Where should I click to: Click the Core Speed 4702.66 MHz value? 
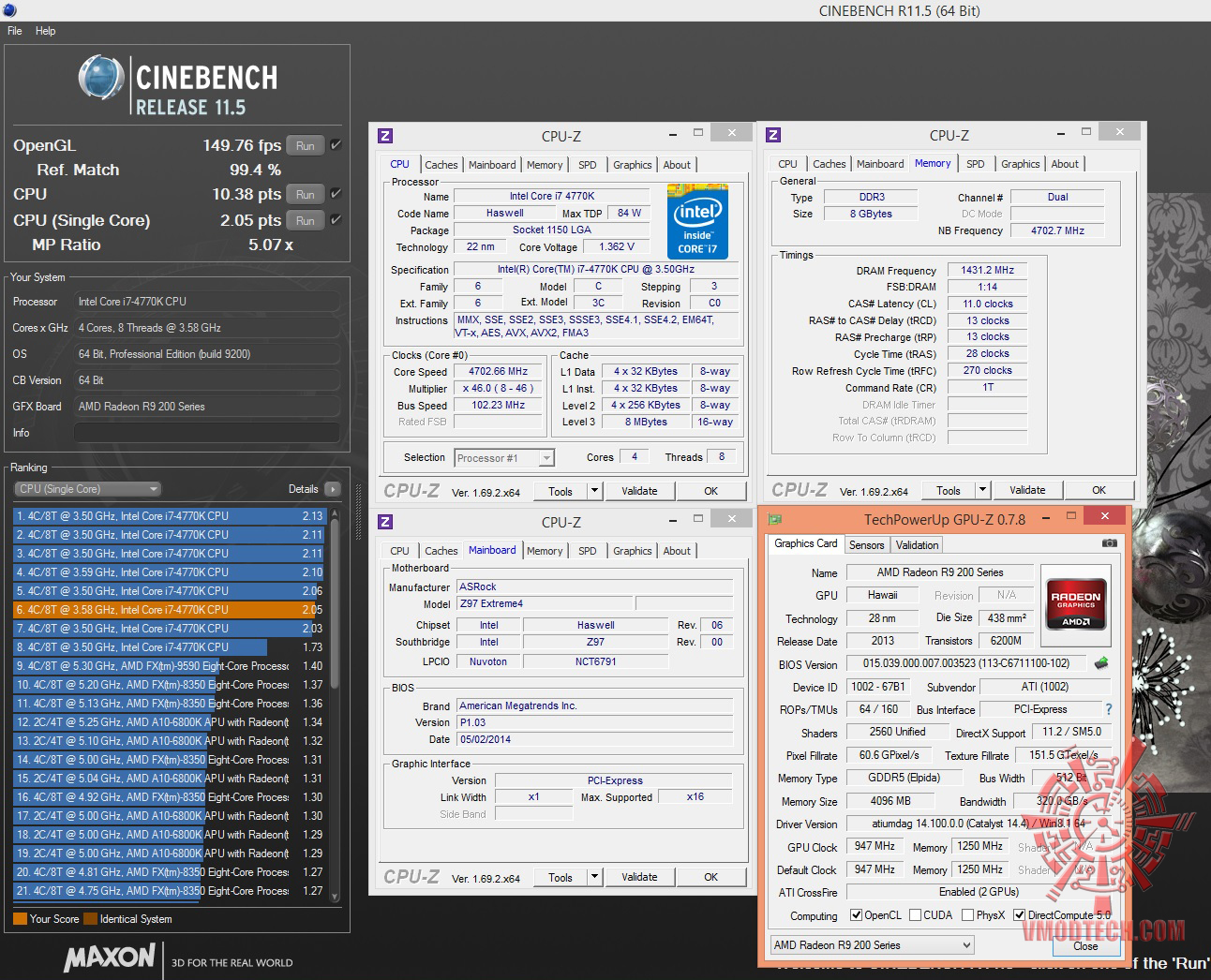[x=499, y=372]
